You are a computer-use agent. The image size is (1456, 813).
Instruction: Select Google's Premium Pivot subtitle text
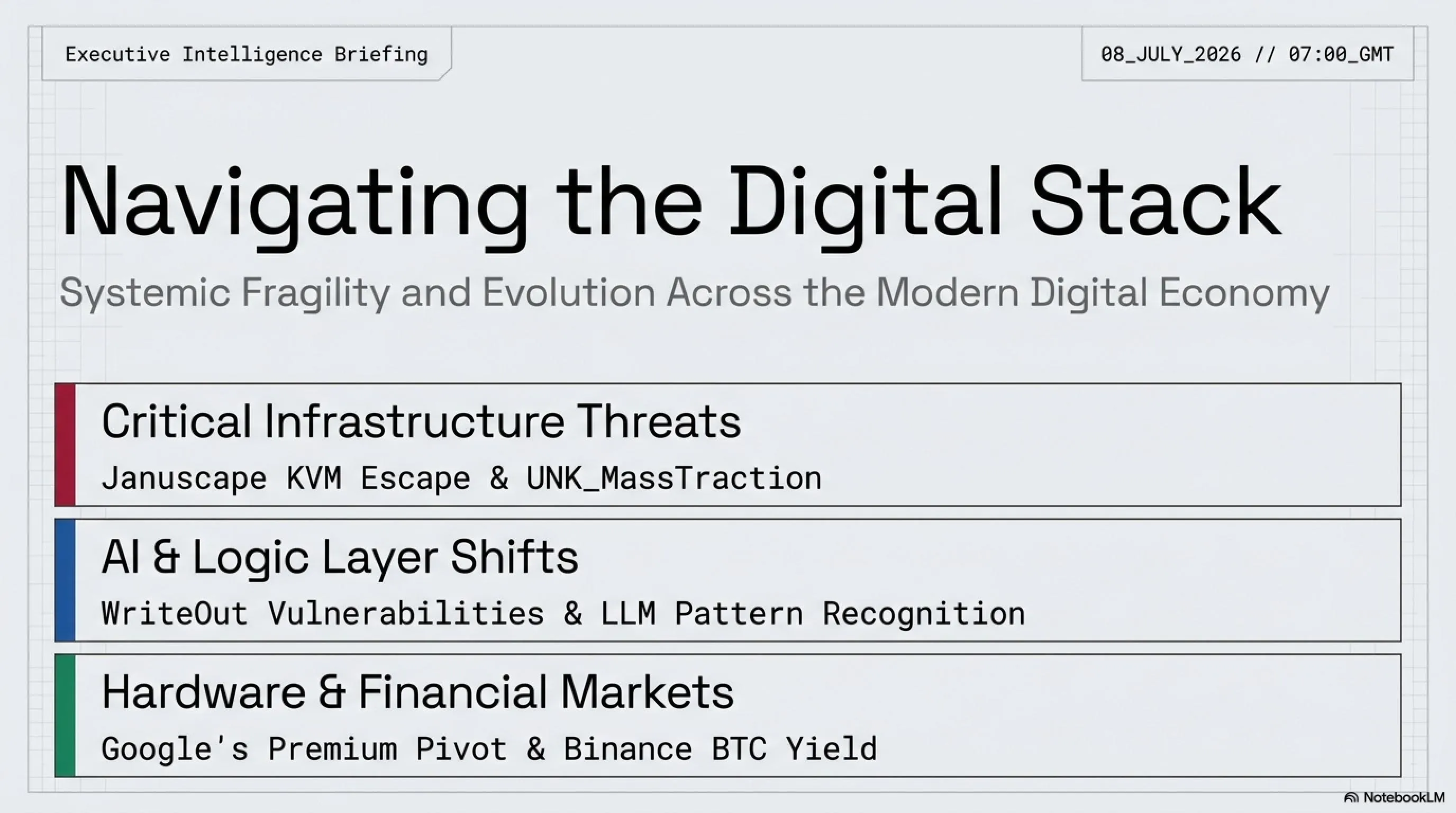pos(304,749)
